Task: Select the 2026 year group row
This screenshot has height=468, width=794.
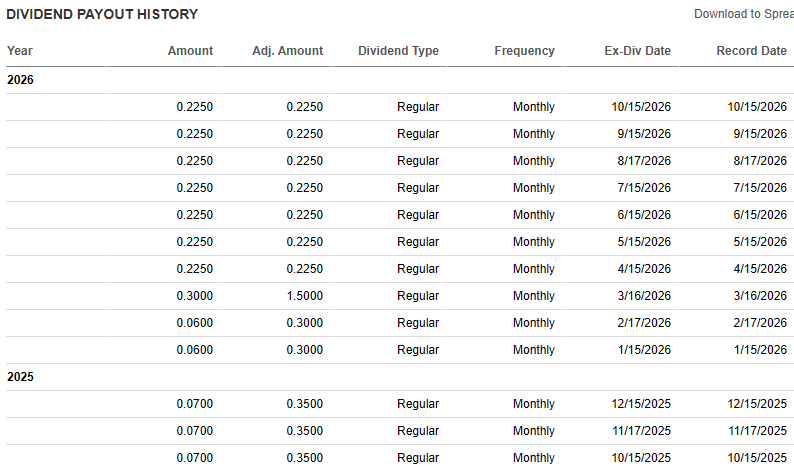Action: point(400,80)
